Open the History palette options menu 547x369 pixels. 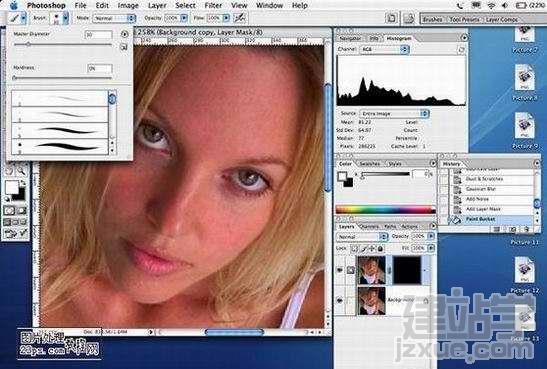click(x=537, y=163)
